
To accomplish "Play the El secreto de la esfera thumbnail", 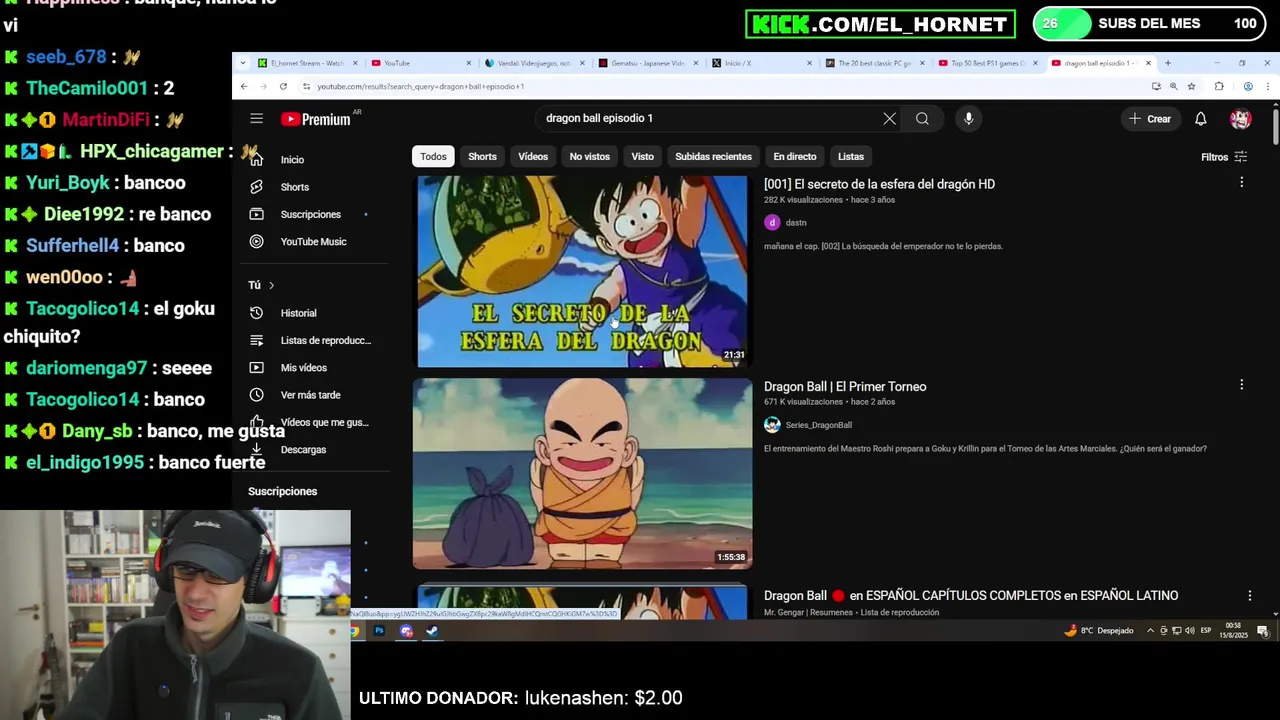I will tap(582, 272).
